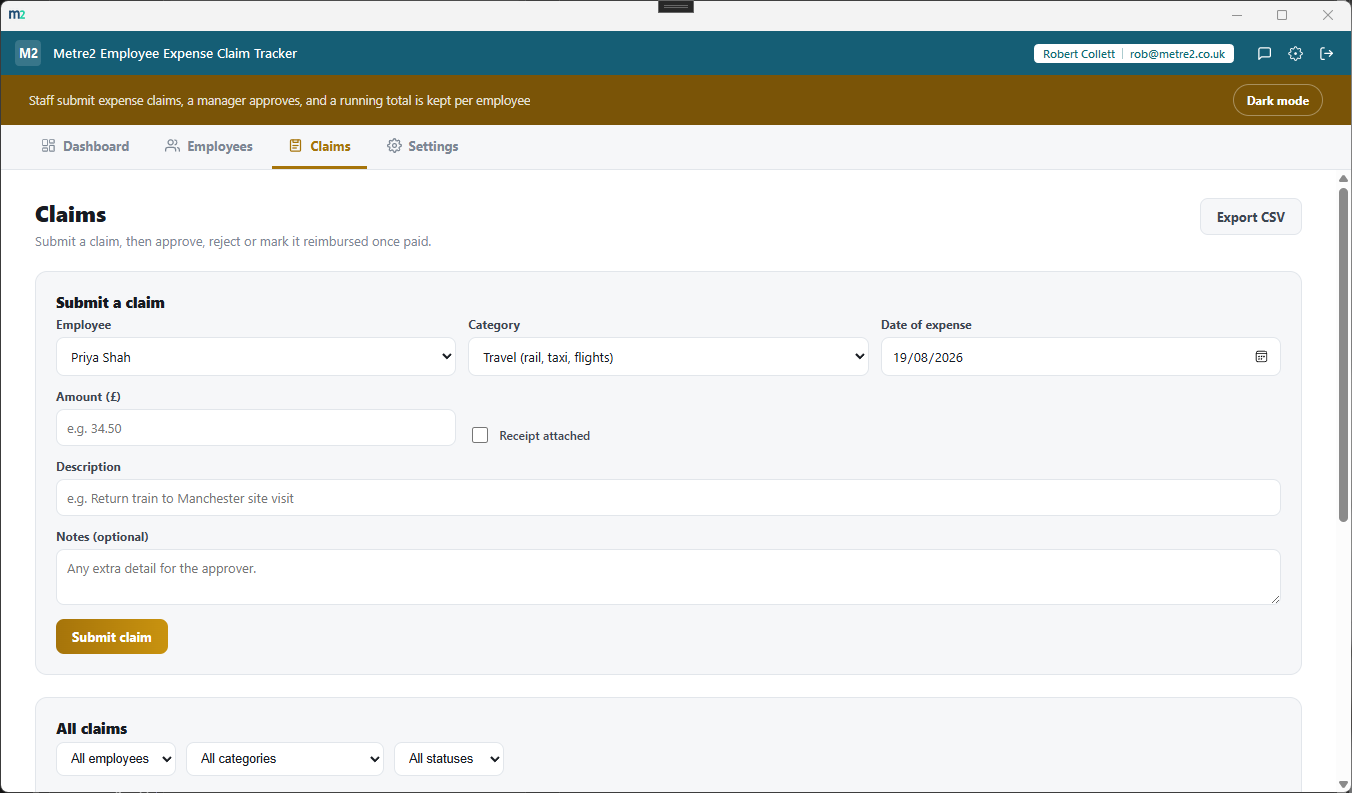Click the sign out icon
This screenshot has height=793, width=1352.
[x=1327, y=54]
